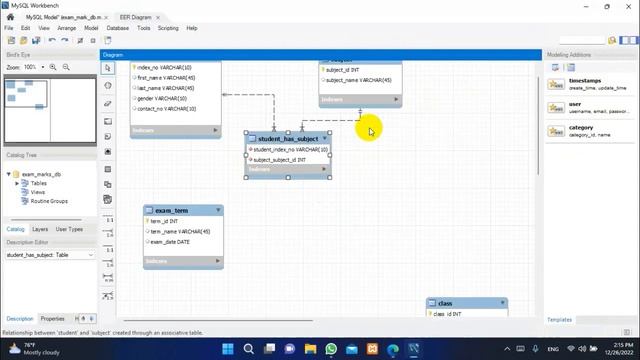Expand Indexes of the student table

click(x=216, y=130)
